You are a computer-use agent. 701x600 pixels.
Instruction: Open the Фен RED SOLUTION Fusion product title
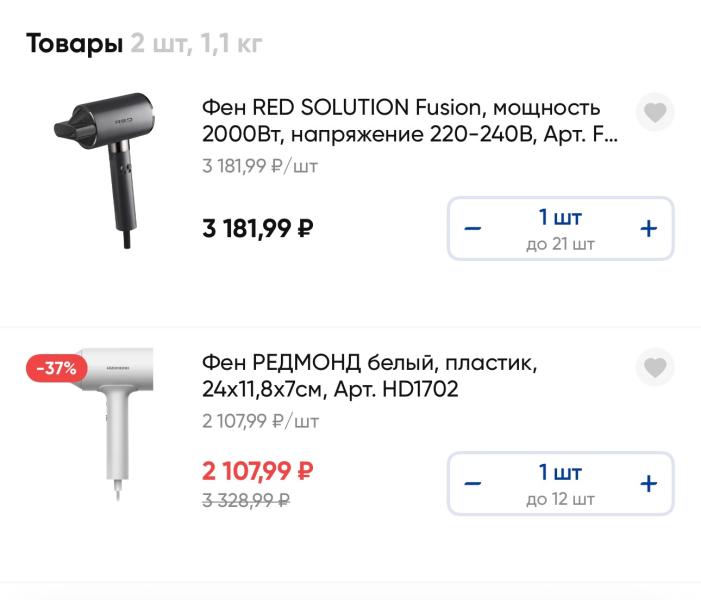[x=410, y=121]
